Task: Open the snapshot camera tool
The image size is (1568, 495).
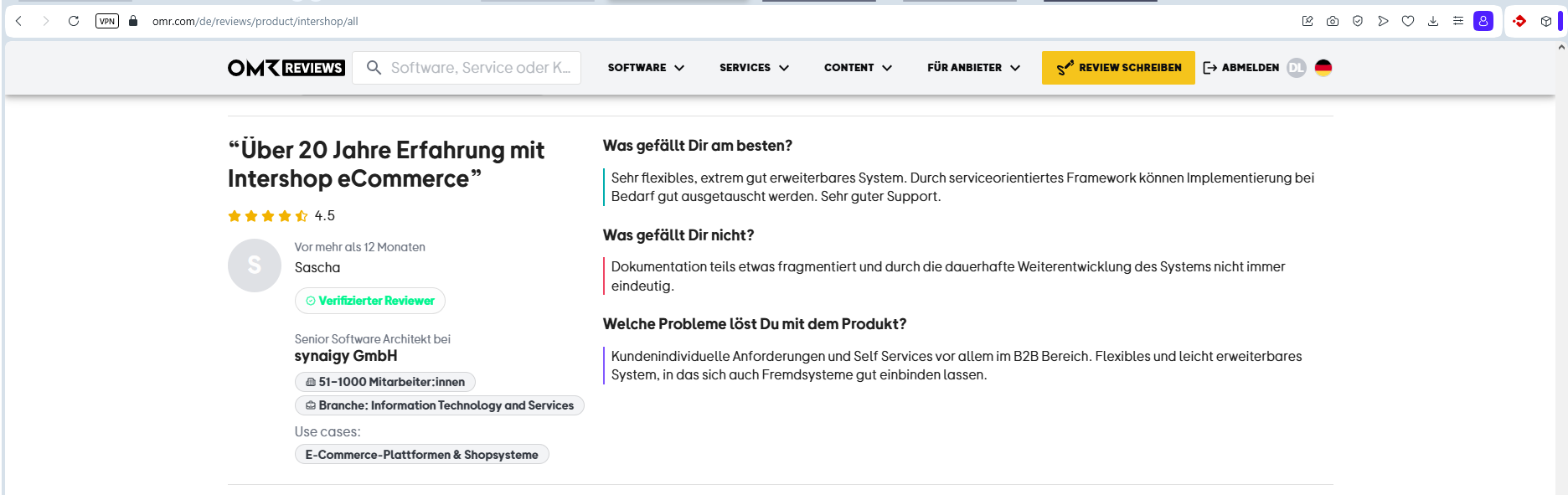Action: (1333, 21)
